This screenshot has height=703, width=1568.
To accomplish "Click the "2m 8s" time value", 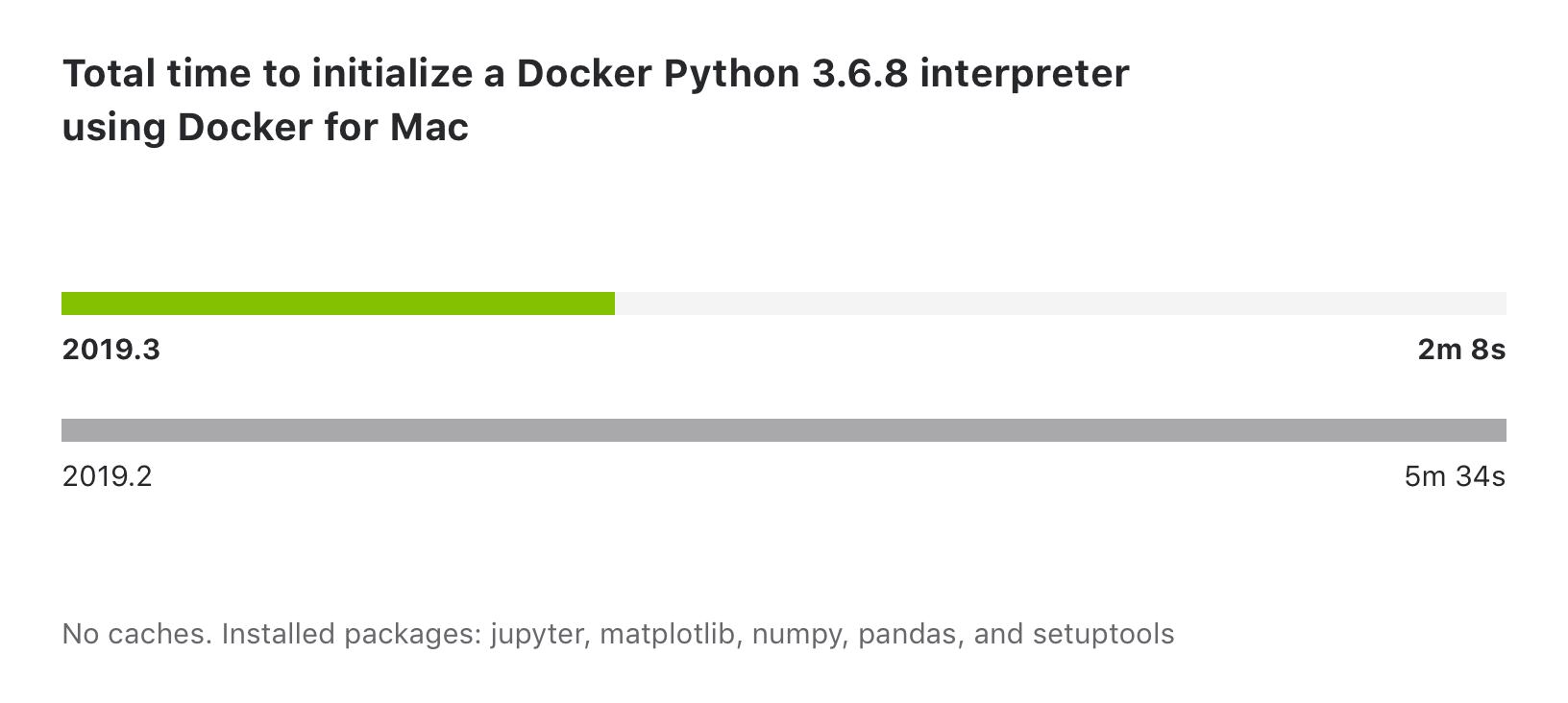I will [1460, 351].
